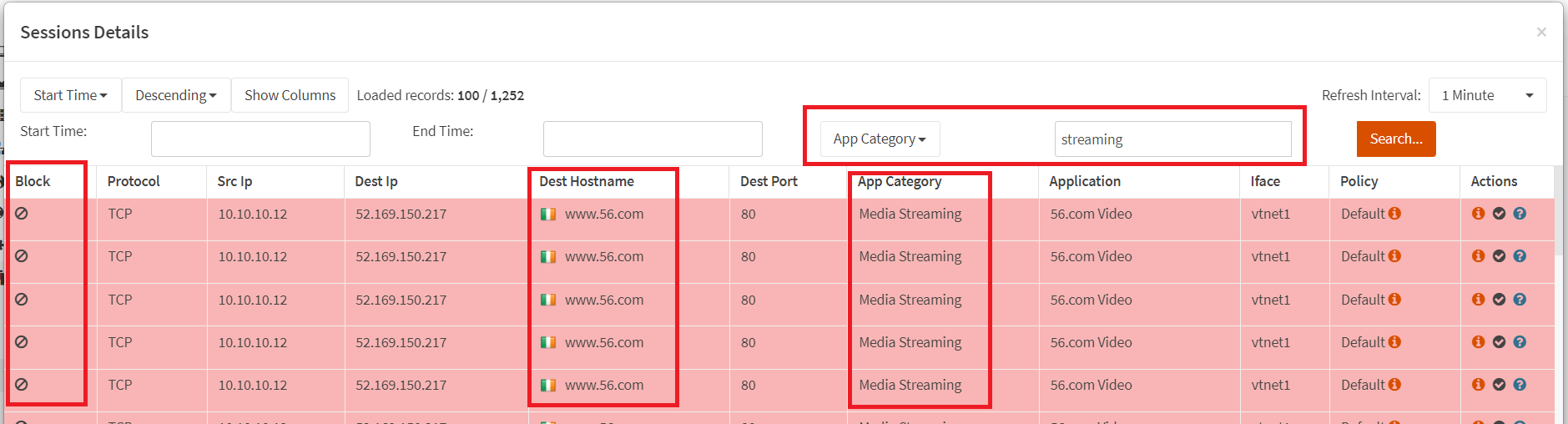The image size is (1568, 424).
Task: Click the orange info icon in the first row's Actions cell
Action: pos(1479,213)
